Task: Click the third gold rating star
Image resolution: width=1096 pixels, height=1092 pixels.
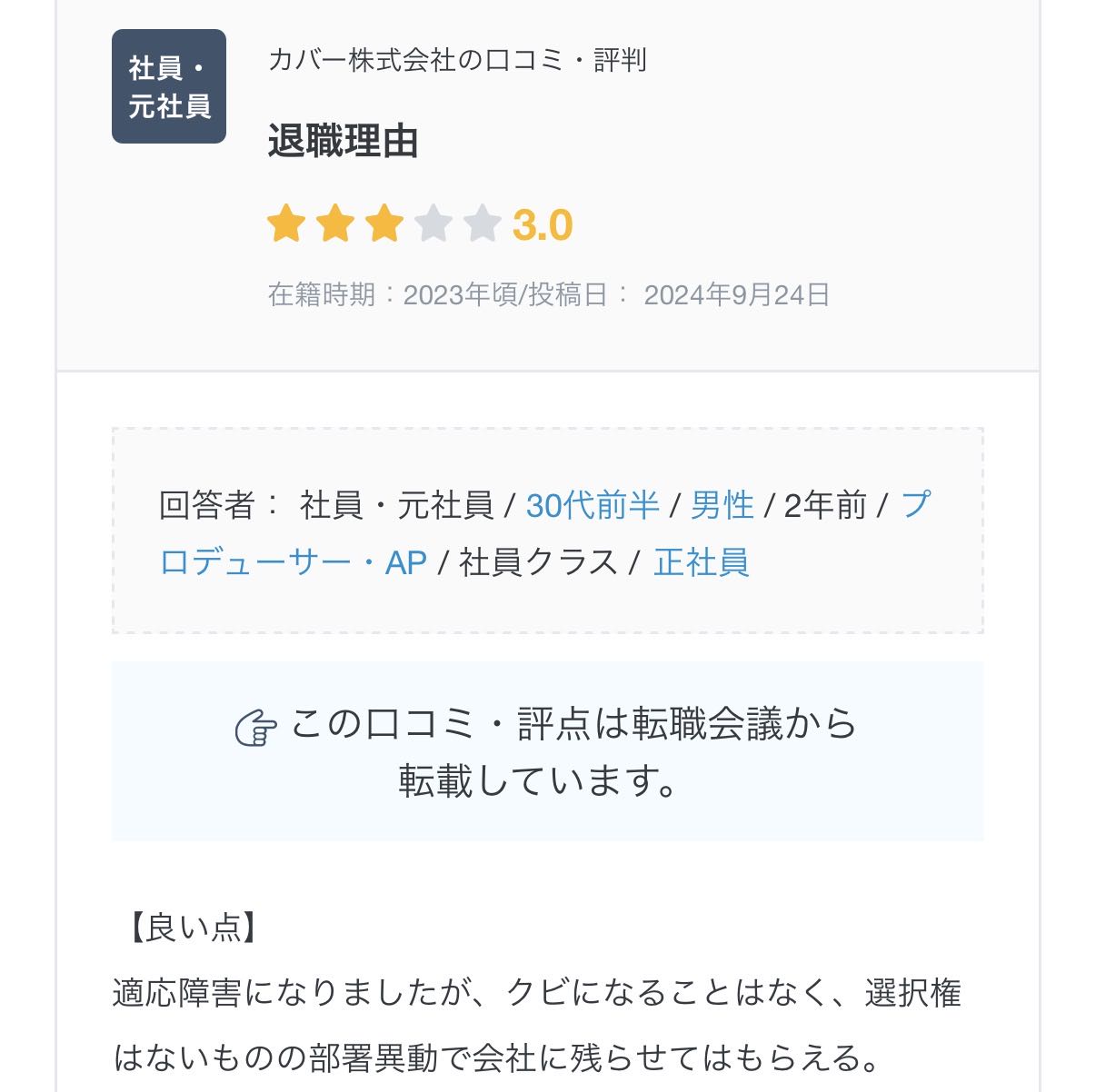Action: pyautogui.click(x=384, y=224)
